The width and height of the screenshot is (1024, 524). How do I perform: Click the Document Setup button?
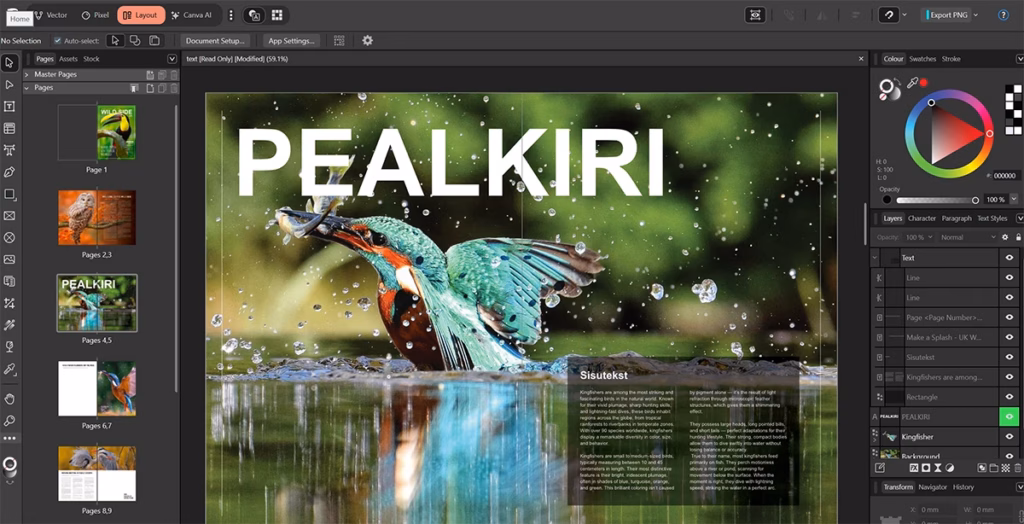click(x=215, y=41)
